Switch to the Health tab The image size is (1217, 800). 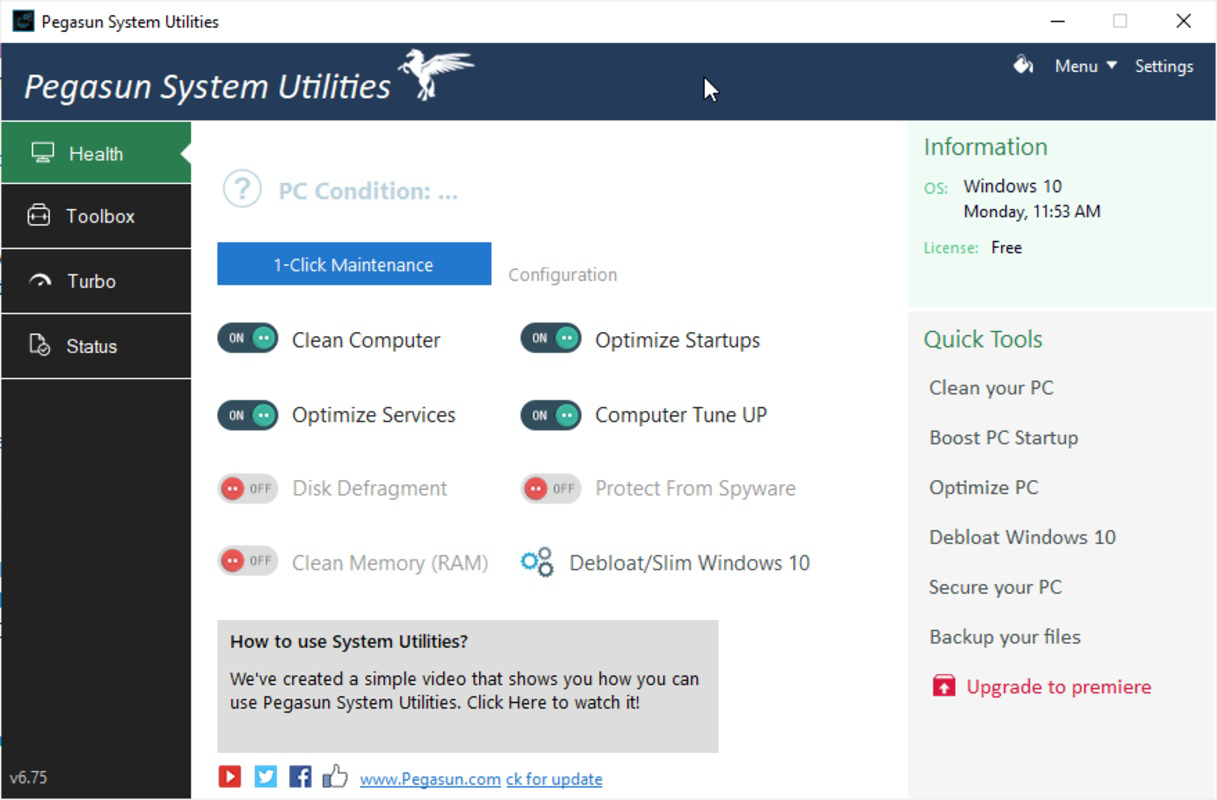point(96,153)
